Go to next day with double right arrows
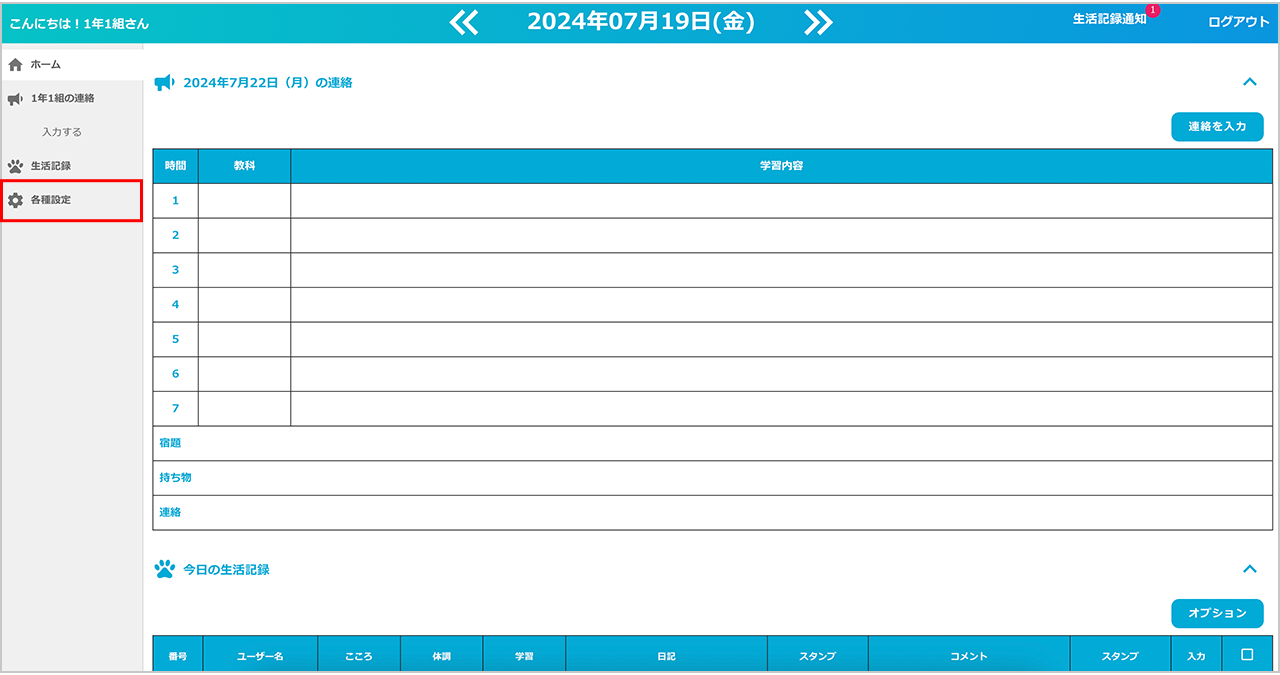This screenshot has width=1280, height=675. click(x=818, y=22)
